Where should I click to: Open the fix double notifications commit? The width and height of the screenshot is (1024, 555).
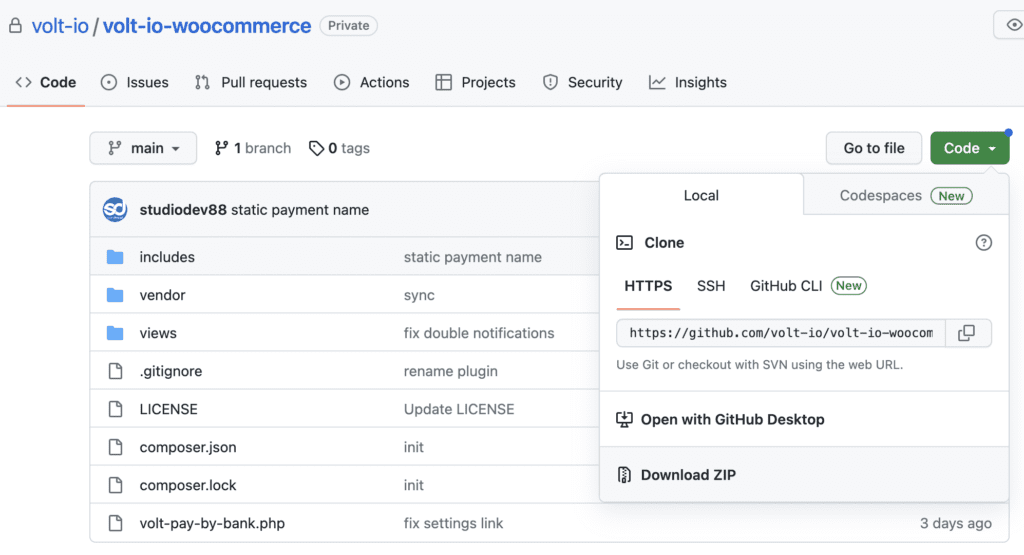pyautogui.click(x=479, y=333)
